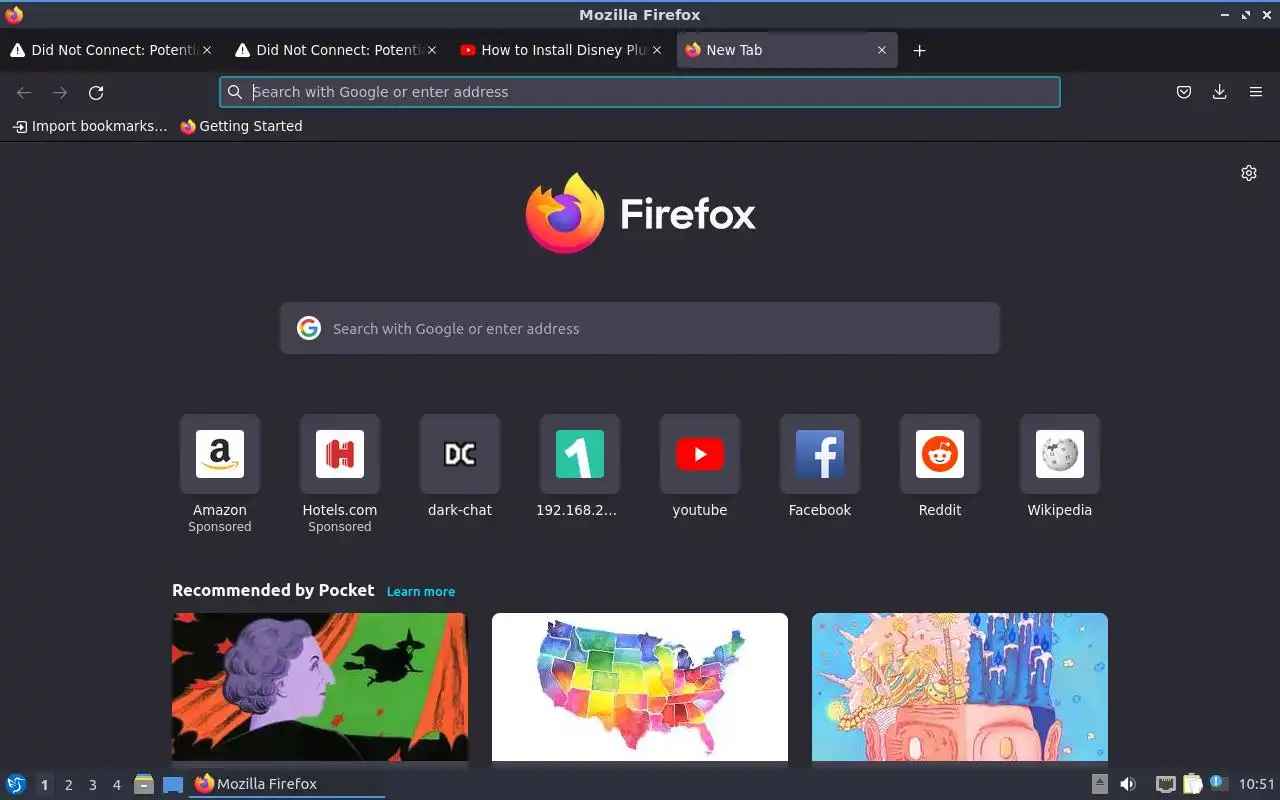The image size is (1280, 800).
Task: Focus the address bar field
Action: (640, 92)
